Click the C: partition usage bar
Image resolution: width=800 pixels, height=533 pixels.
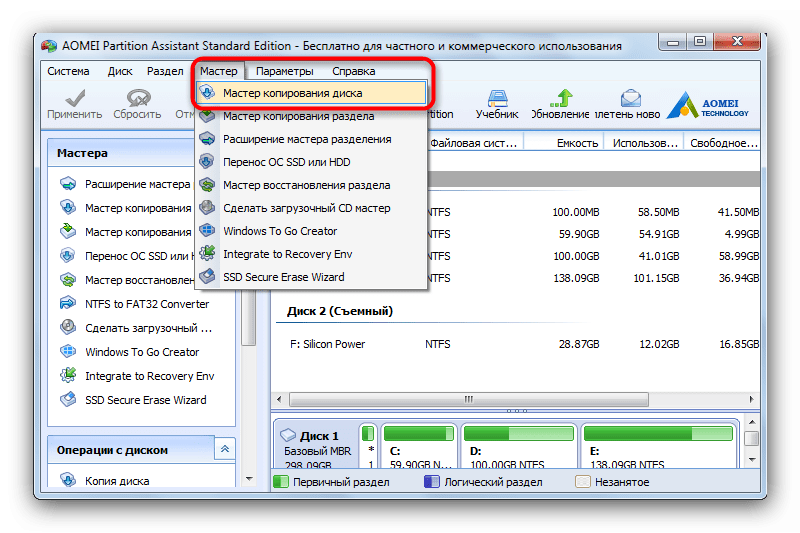(418, 434)
